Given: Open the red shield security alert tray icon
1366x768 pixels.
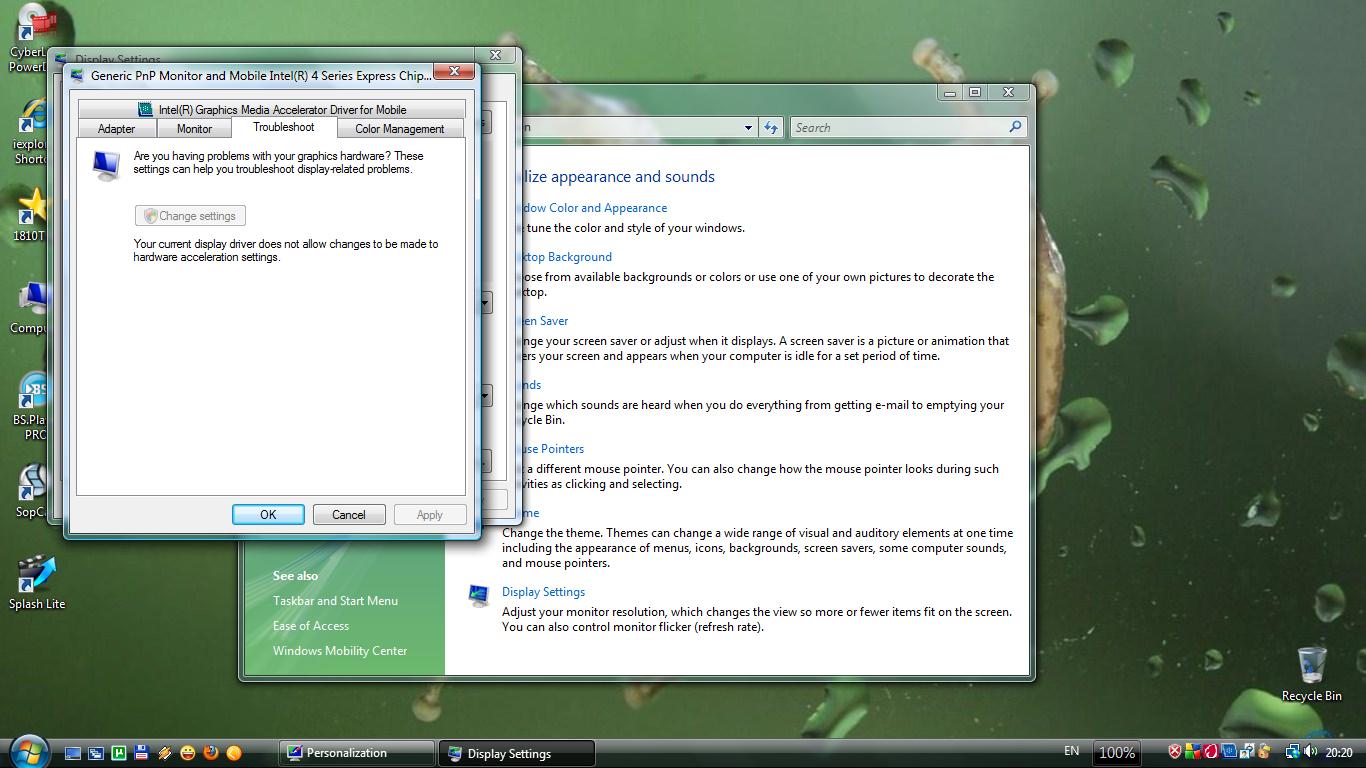Looking at the screenshot, I should point(1175,752).
